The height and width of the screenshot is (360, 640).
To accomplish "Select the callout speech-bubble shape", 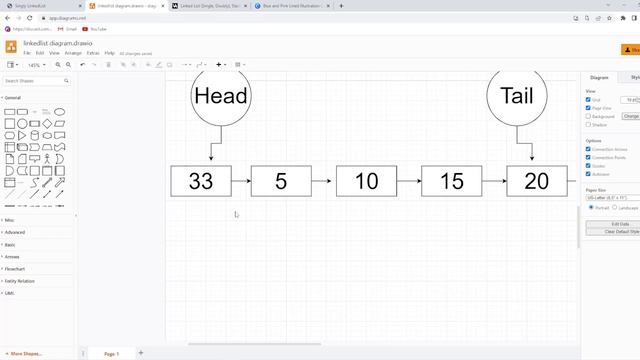I will tap(35, 159).
